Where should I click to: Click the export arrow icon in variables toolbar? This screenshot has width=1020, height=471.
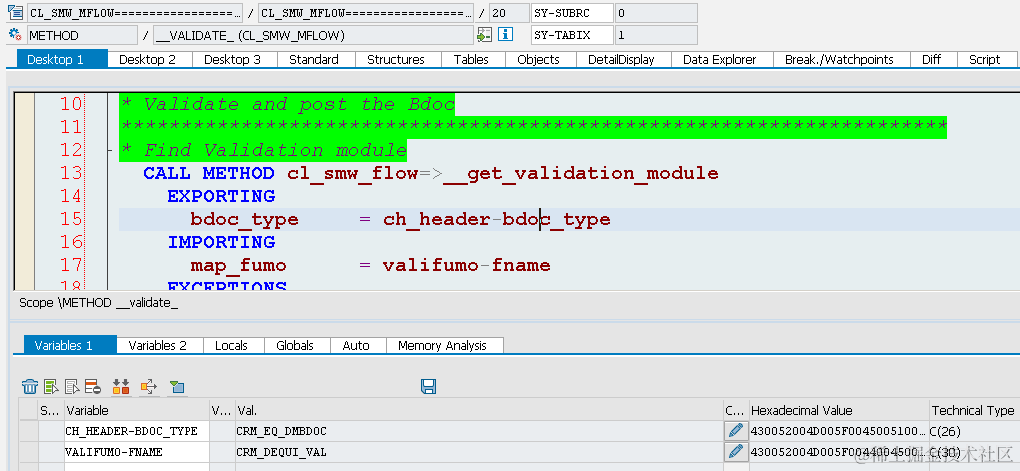click(149, 387)
